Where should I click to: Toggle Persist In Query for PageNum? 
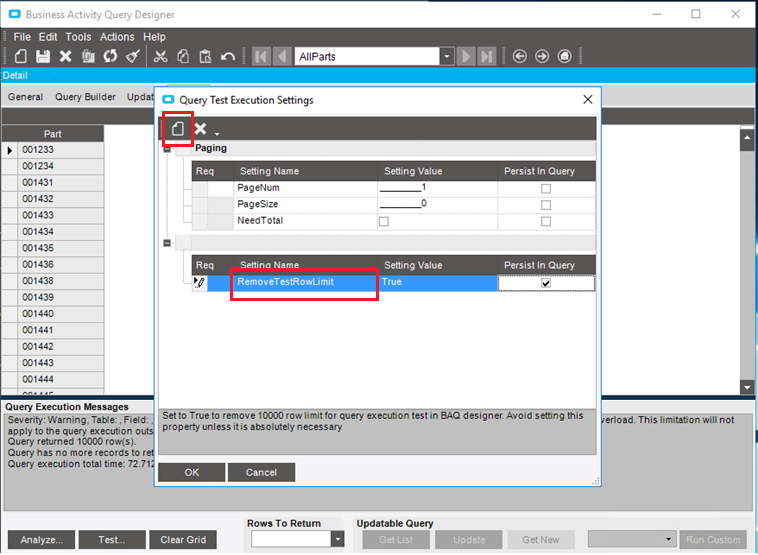click(x=546, y=189)
